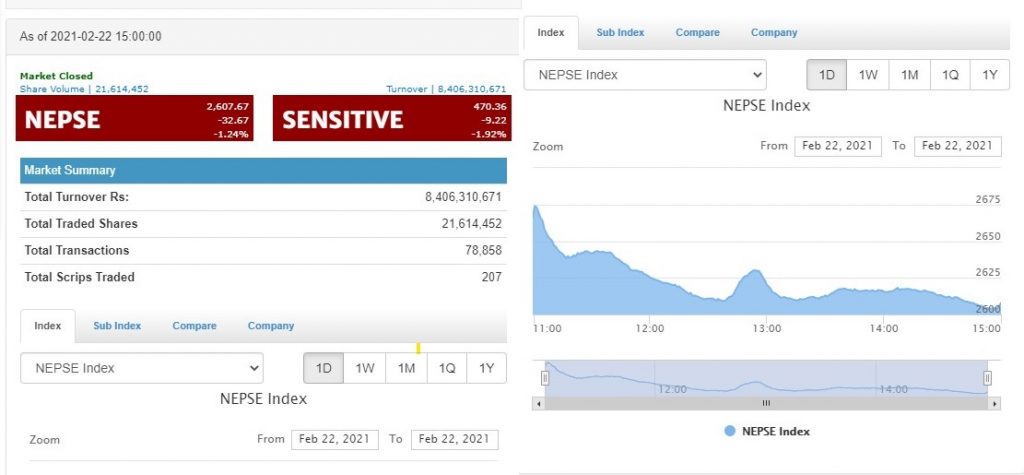Viewport: 1024px width, 475px height.
Task: Open the Index tab in right panel
Action: pos(551,33)
